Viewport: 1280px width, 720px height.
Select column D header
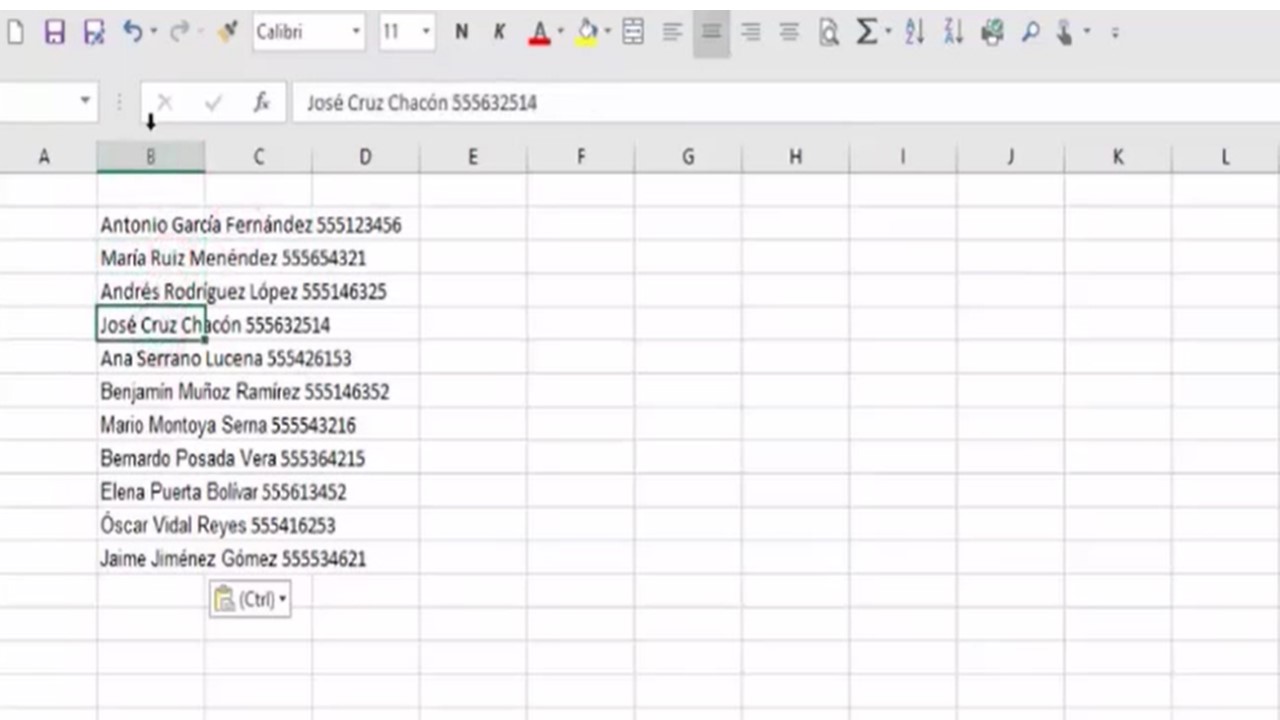point(365,157)
